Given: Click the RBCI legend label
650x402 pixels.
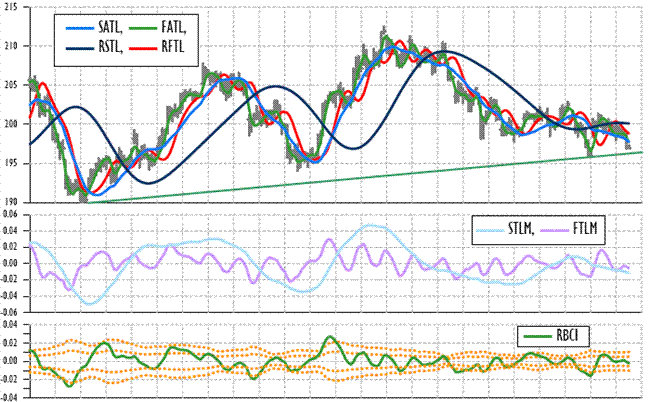Looking at the screenshot, I should pyautogui.click(x=567, y=335).
